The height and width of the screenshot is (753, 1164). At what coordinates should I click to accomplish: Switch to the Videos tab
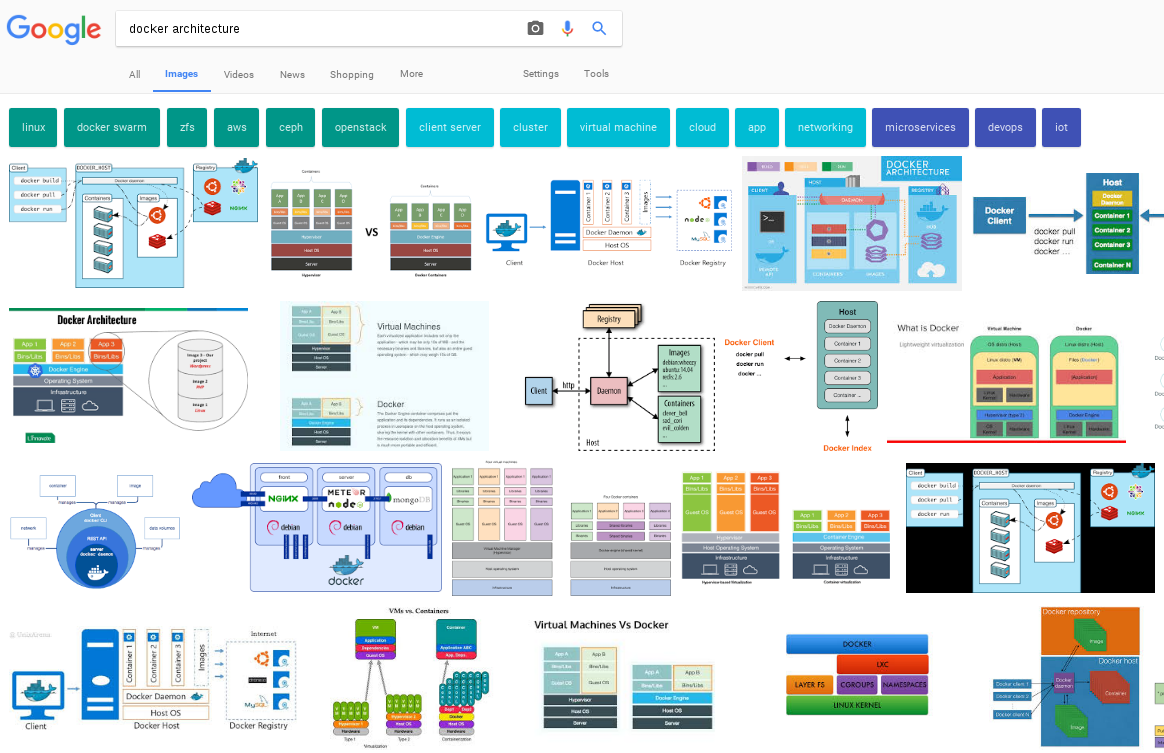coord(238,74)
